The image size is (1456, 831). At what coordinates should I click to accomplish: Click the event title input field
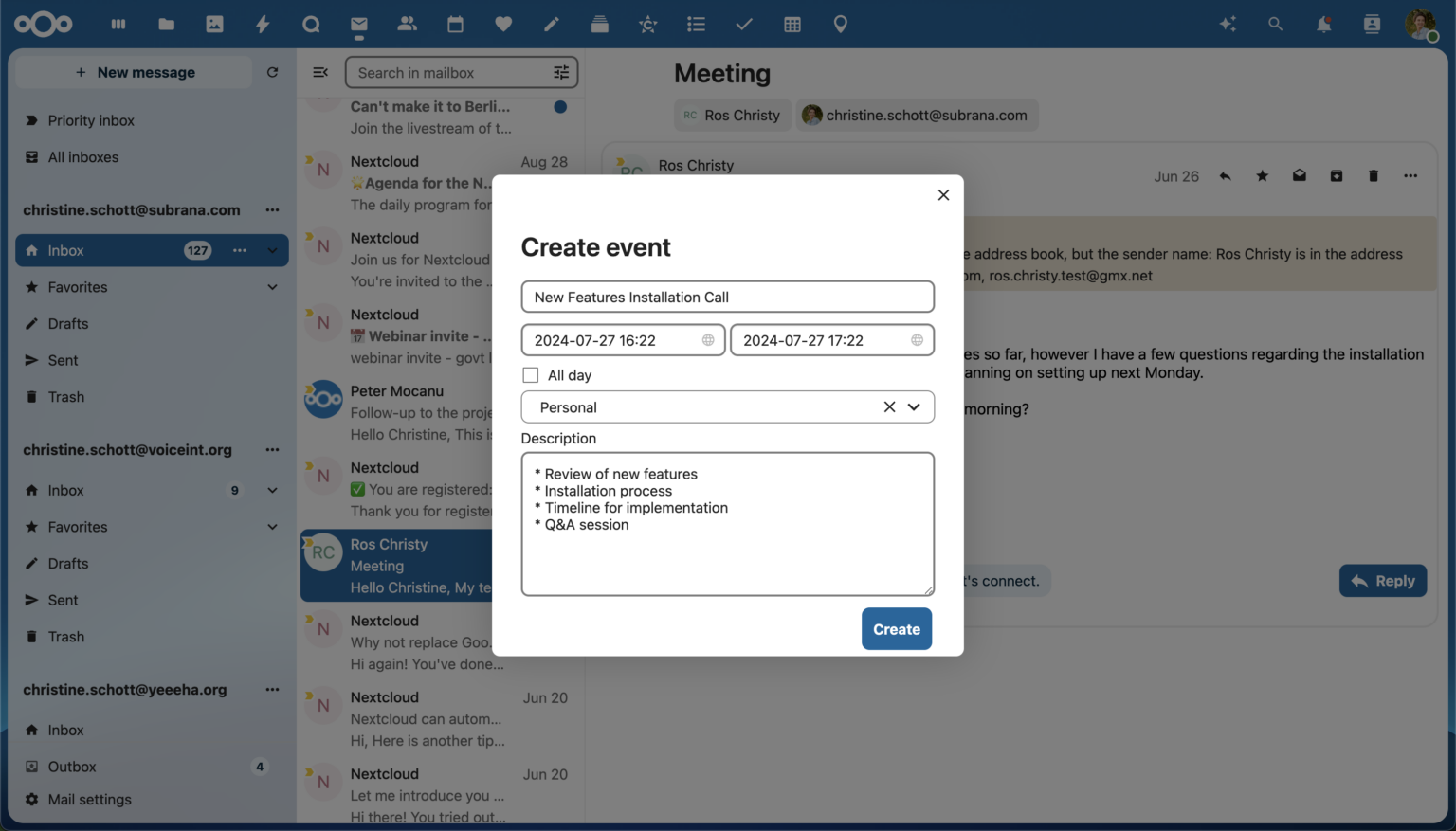(727, 297)
